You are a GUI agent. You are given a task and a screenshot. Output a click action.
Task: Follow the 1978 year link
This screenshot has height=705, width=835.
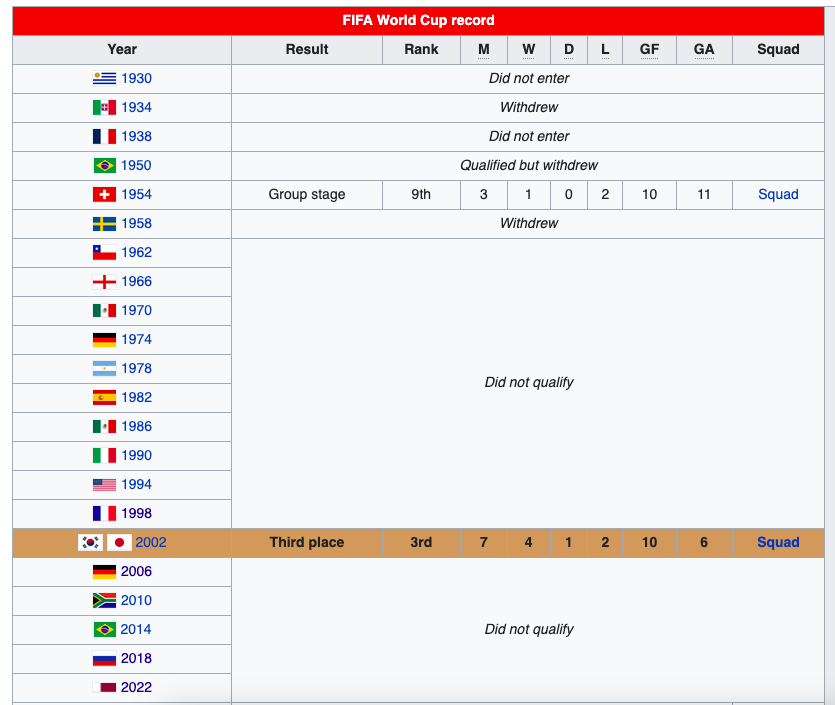coord(136,368)
